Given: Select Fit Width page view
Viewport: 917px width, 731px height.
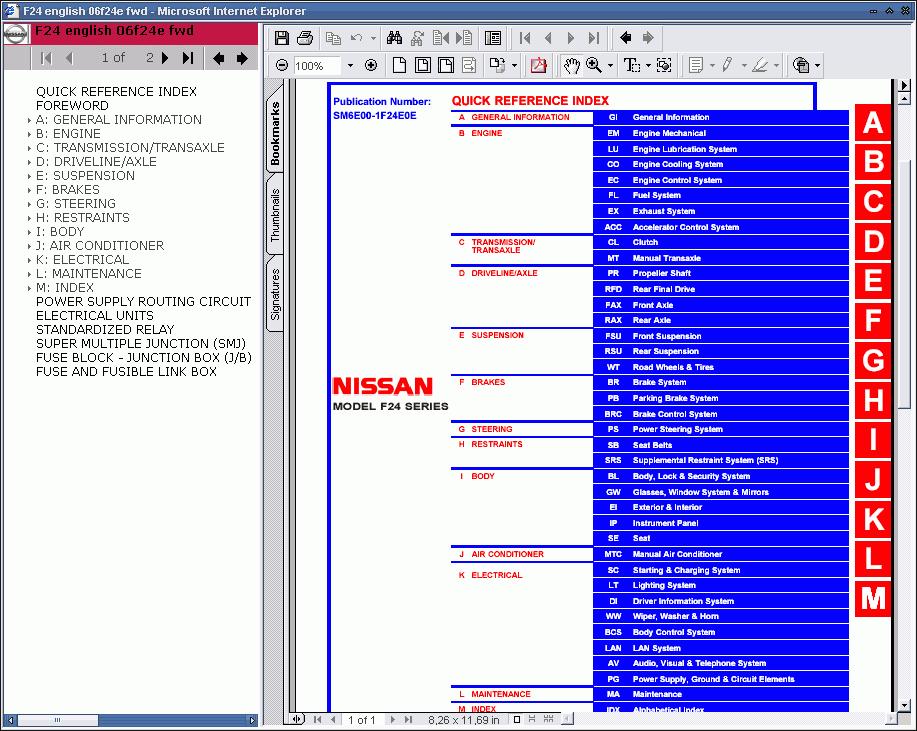Looking at the screenshot, I should point(446,65).
